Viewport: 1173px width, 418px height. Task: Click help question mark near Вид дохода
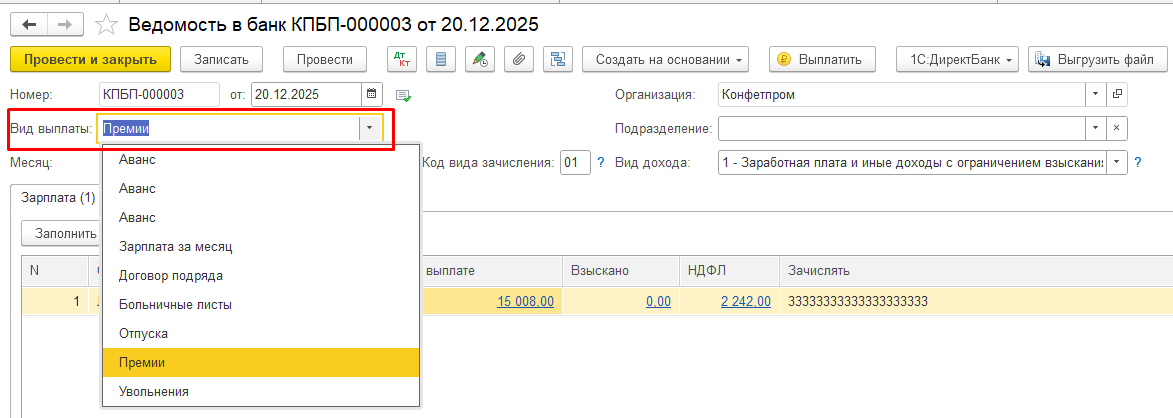[1138, 162]
